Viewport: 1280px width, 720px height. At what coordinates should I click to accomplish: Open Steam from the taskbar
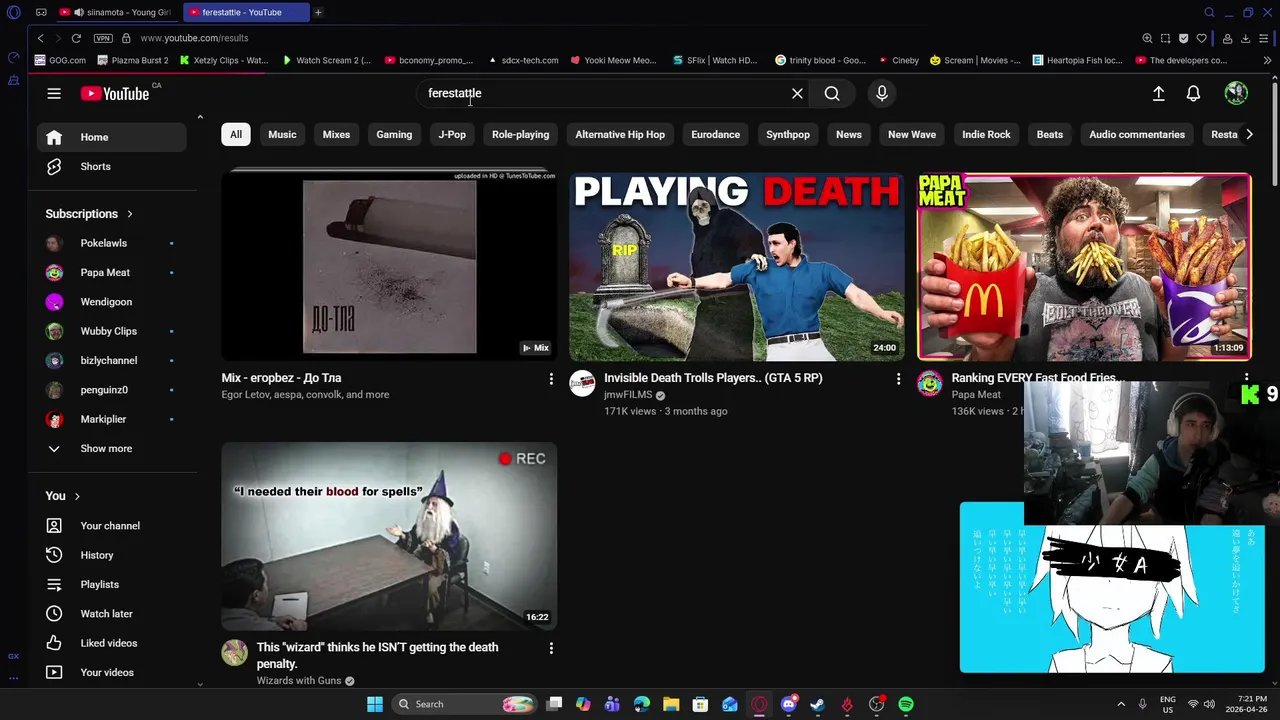pyautogui.click(x=818, y=704)
